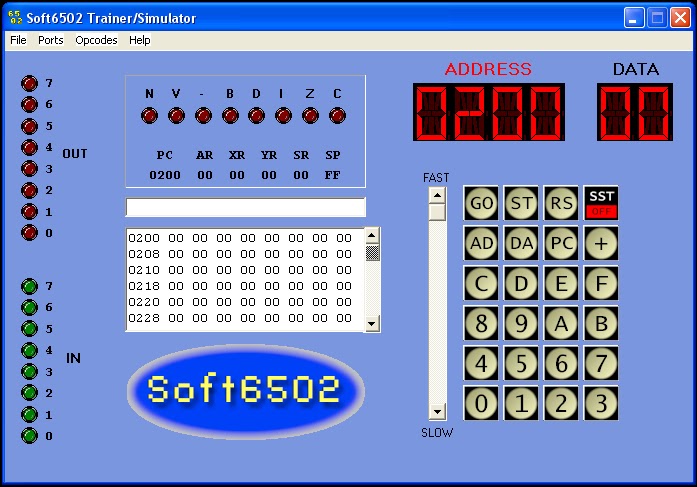Click the AD address keypad button

481,243
